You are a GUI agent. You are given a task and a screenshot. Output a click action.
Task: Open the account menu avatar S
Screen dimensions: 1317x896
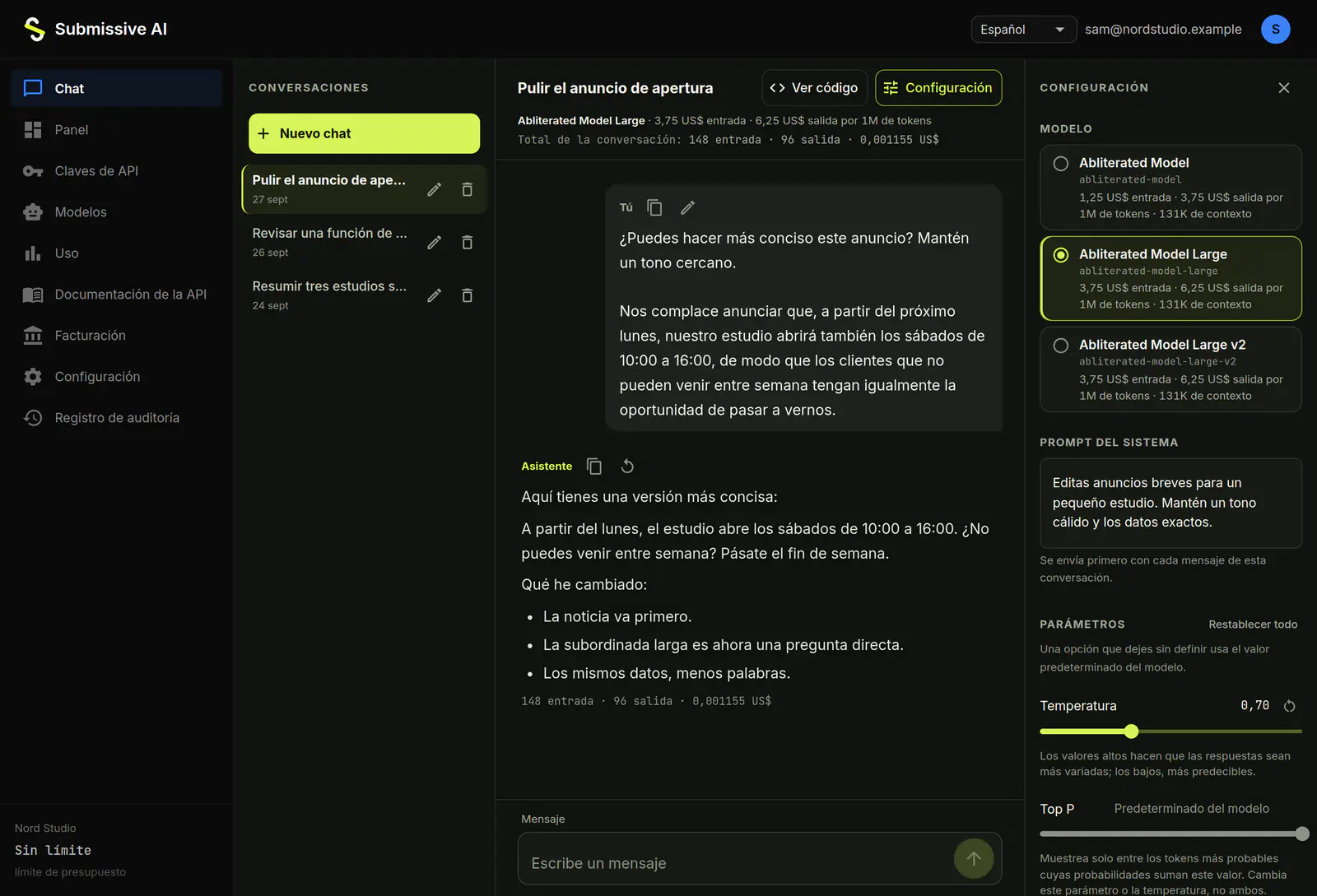(x=1276, y=30)
